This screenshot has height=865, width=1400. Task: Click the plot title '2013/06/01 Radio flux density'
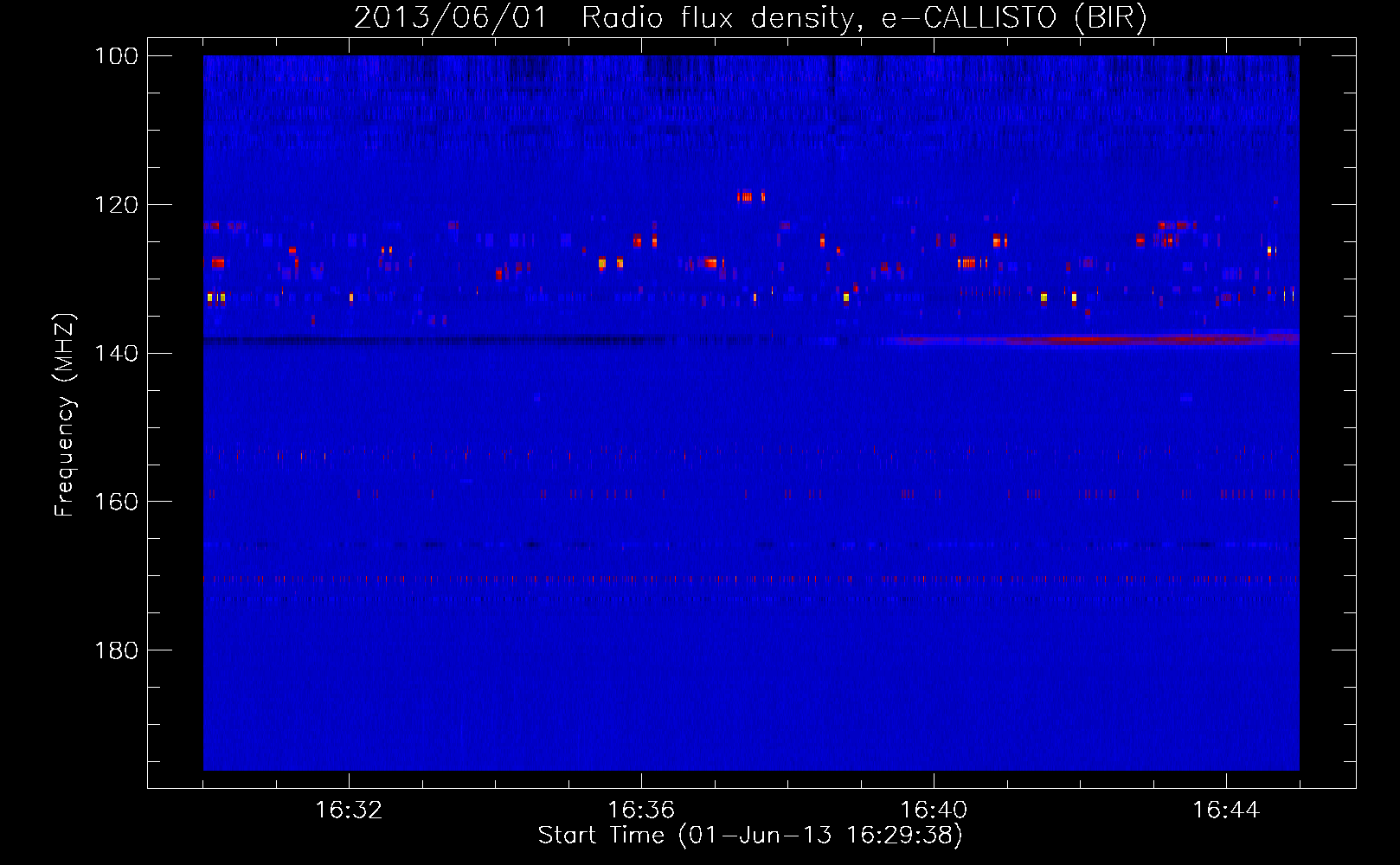pyautogui.click(x=604, y=17)
